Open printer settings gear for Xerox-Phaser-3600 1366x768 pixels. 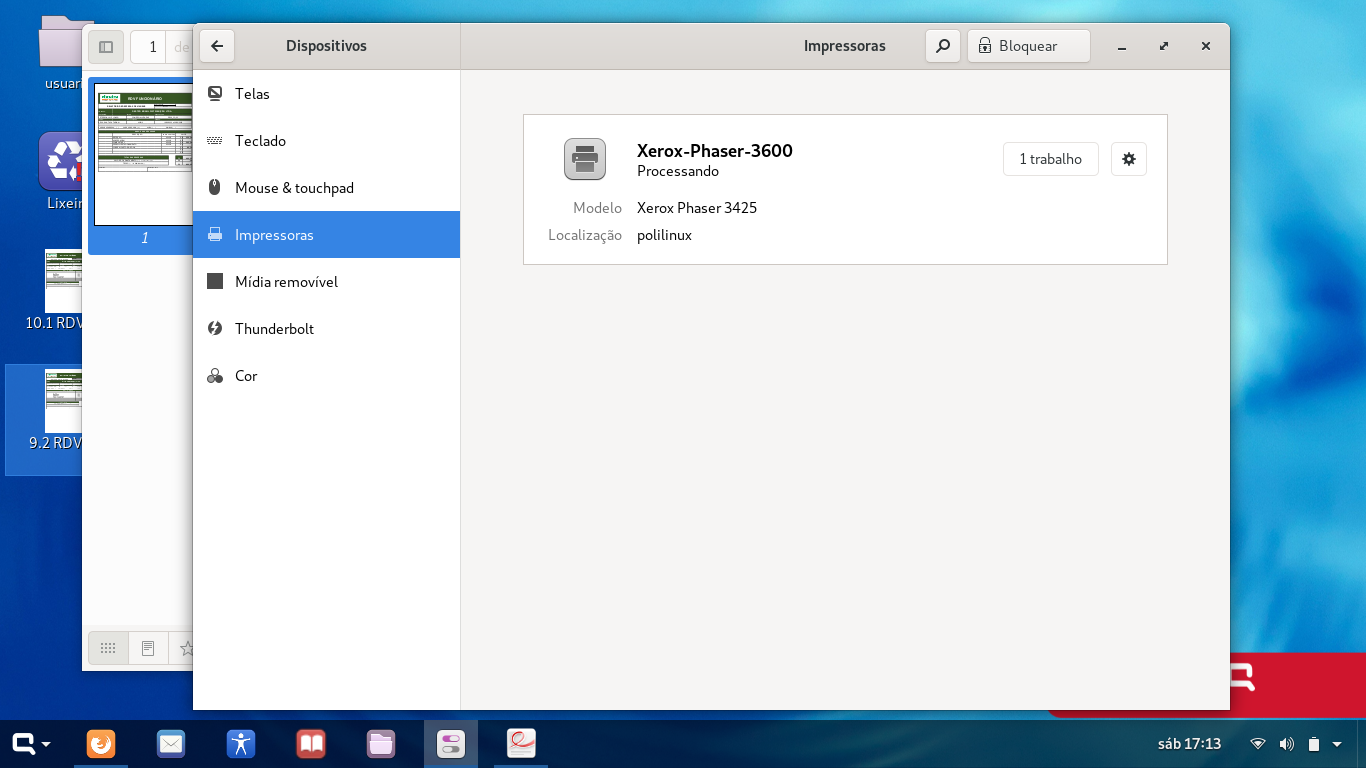pos(1129,159)
